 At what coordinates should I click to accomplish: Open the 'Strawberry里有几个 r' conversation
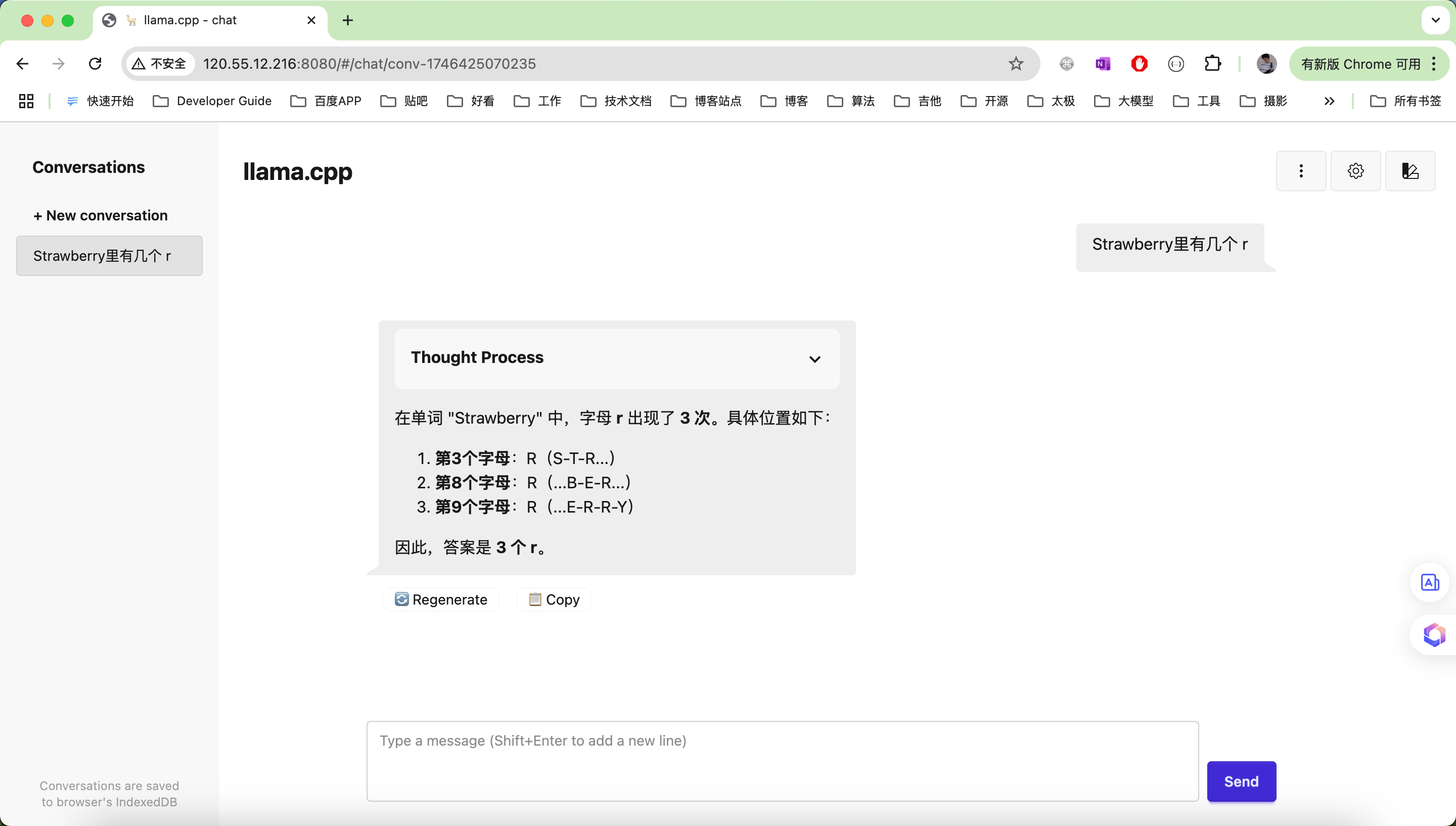(x=110, y=256)
